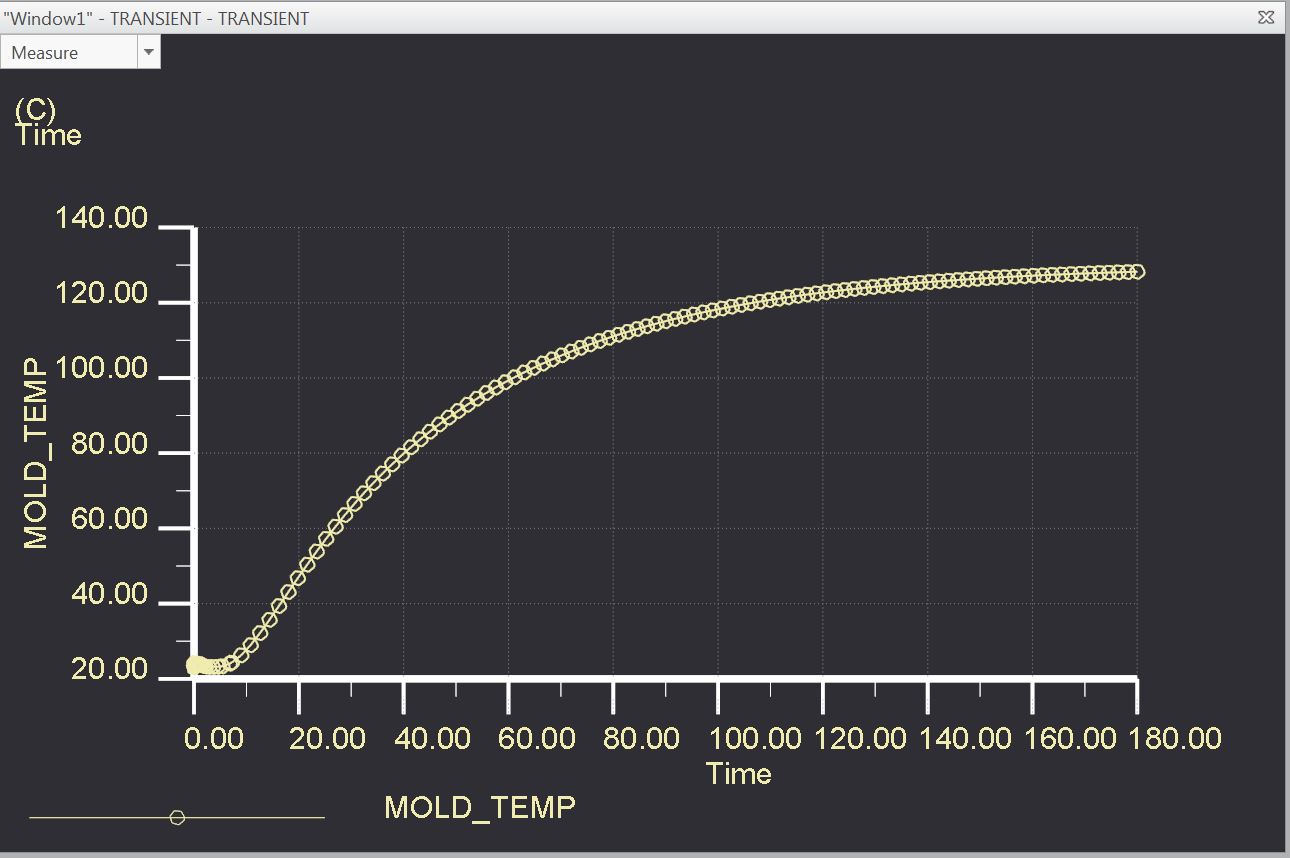Click the 0.00 origin tick label
This screenshot has width=1290, height=858.
213,738
